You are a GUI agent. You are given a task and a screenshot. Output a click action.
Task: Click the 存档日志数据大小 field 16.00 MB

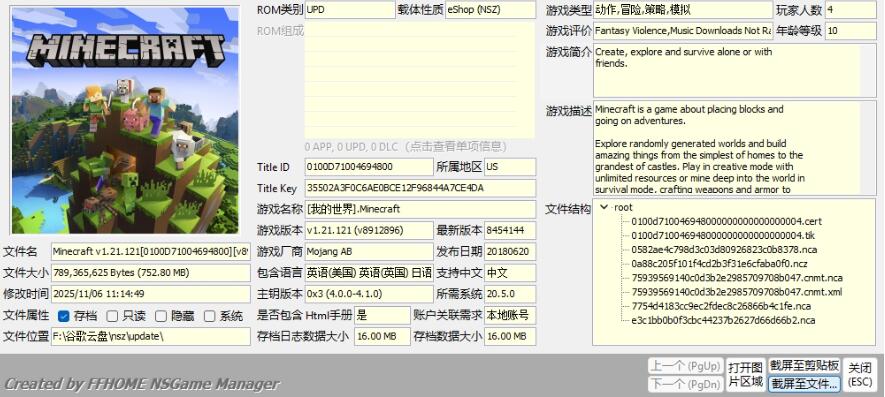382,336
